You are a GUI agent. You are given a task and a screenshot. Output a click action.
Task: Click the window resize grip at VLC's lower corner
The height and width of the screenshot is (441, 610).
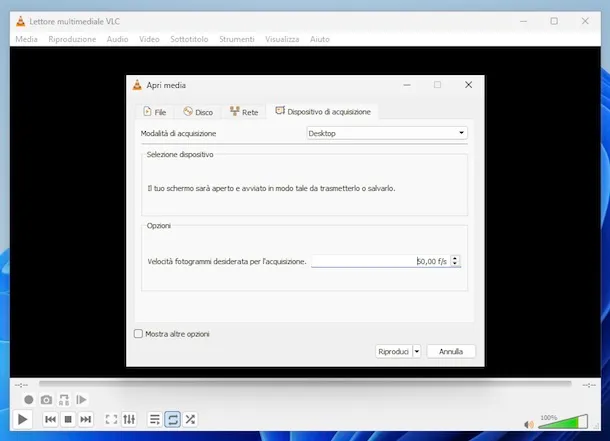(x=597, y=427)
